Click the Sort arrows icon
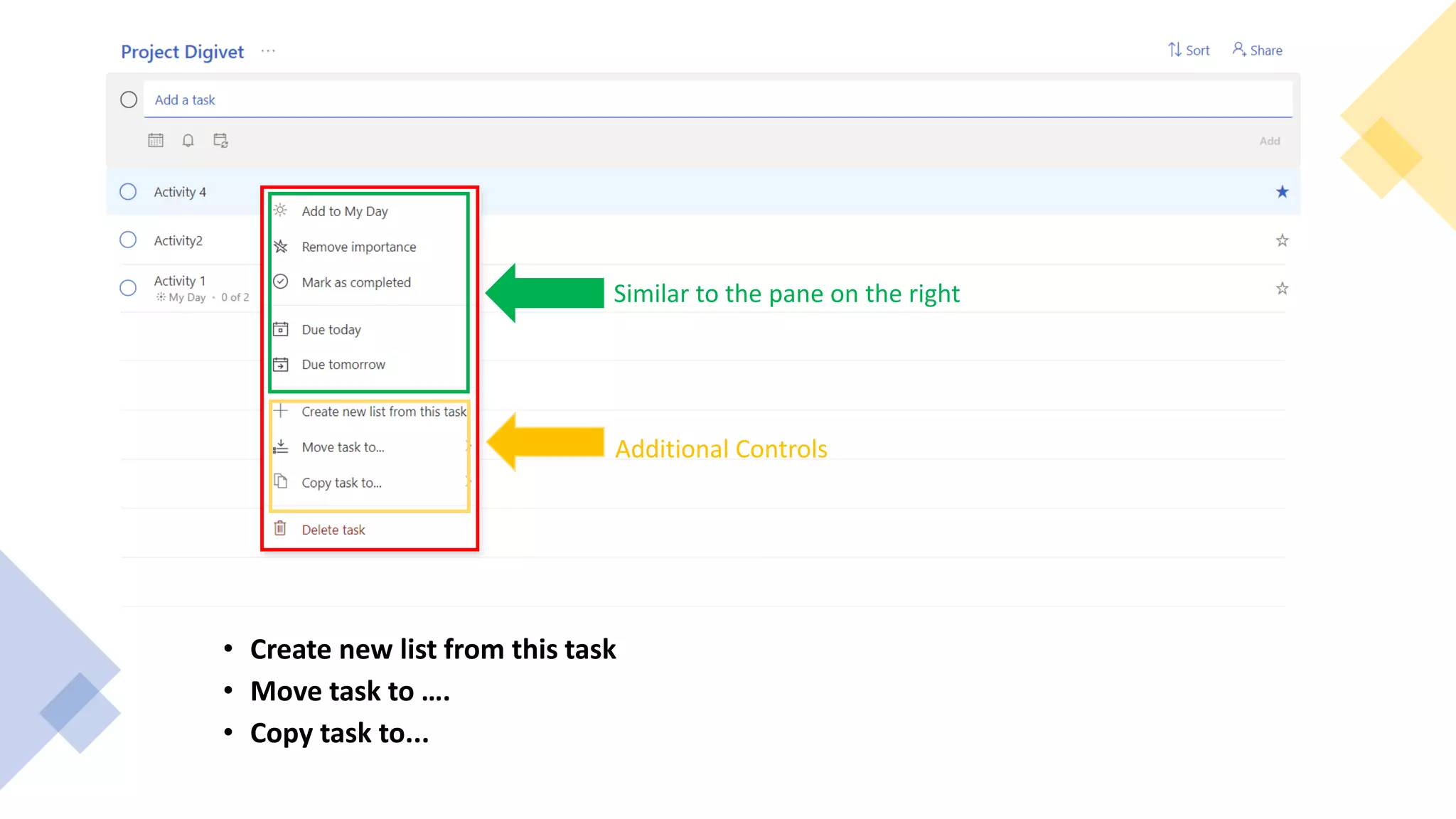Viewport: 1456px width, 819px height. [1174, 50]
